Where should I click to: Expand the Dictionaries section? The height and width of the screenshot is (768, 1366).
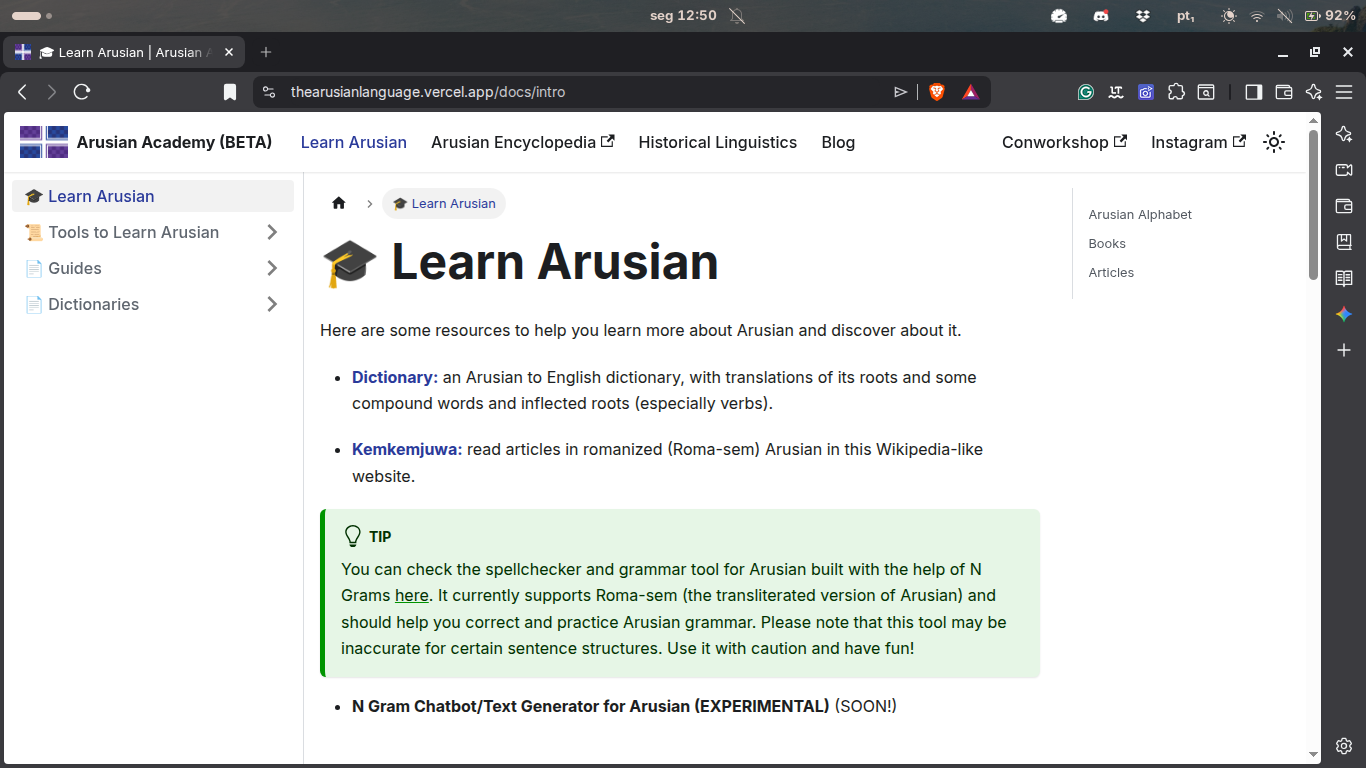(x=271, y=304)
